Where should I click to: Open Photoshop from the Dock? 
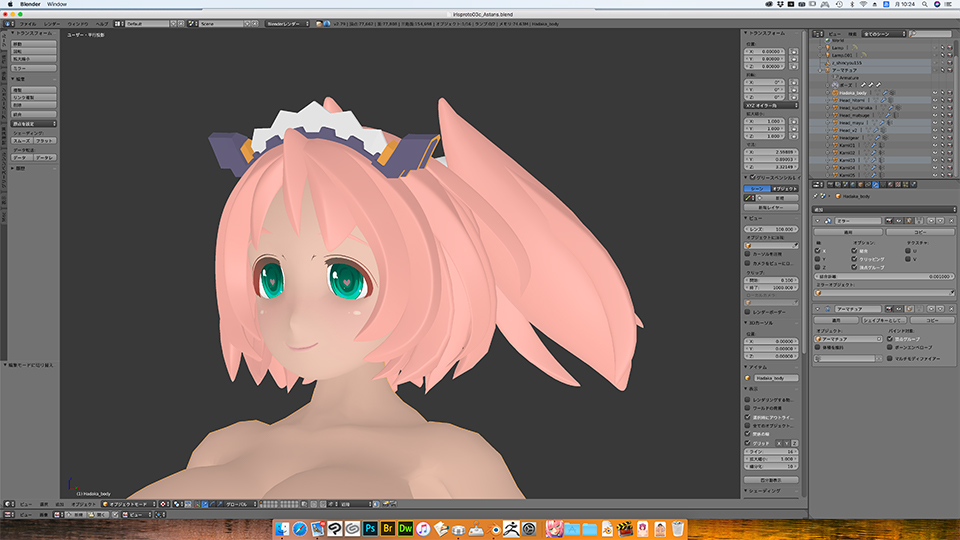(370, 528)
